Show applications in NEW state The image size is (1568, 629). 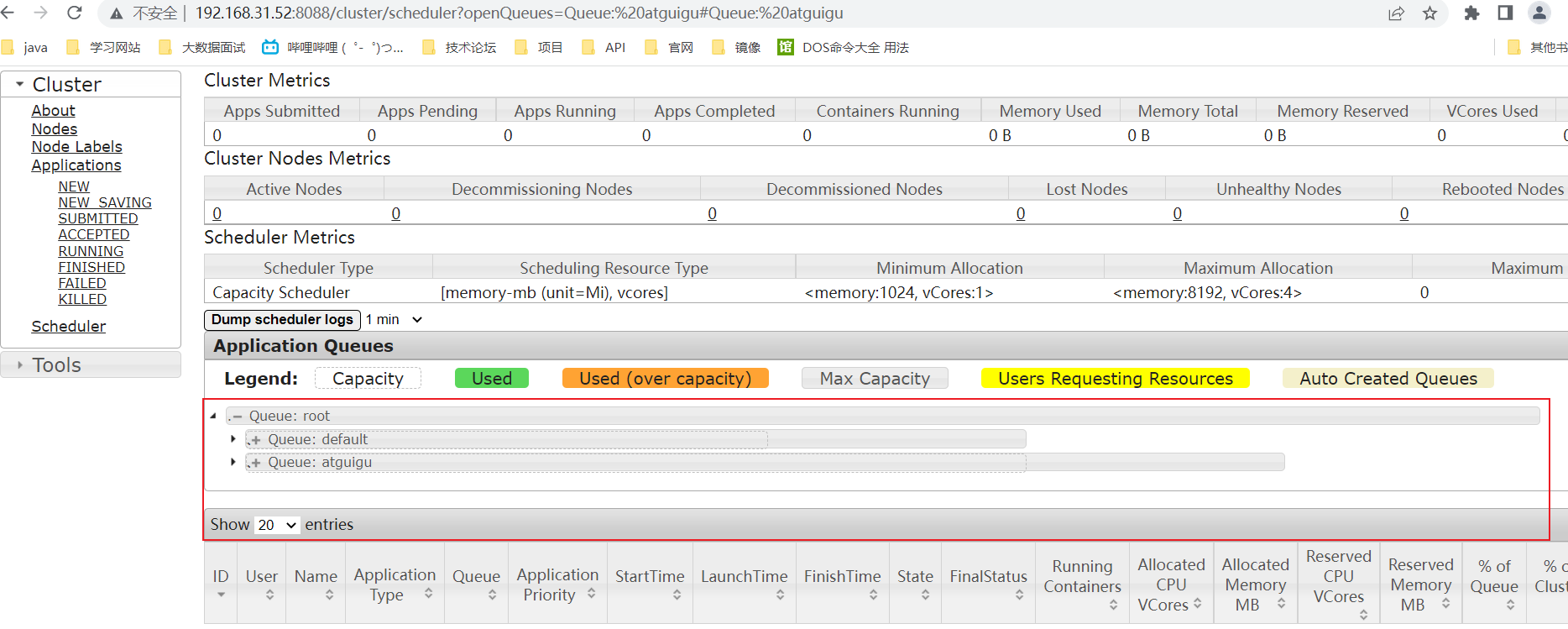point(74,186)
